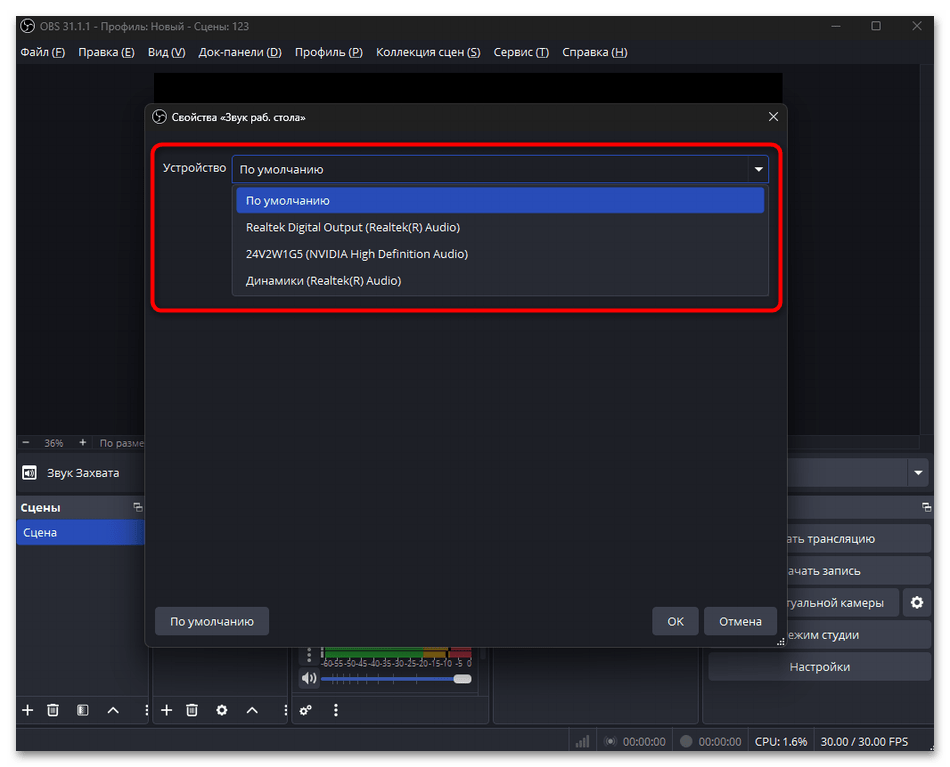Open the Профиль menu
Screen dimensions: 950x767
[x=328, y=52]
